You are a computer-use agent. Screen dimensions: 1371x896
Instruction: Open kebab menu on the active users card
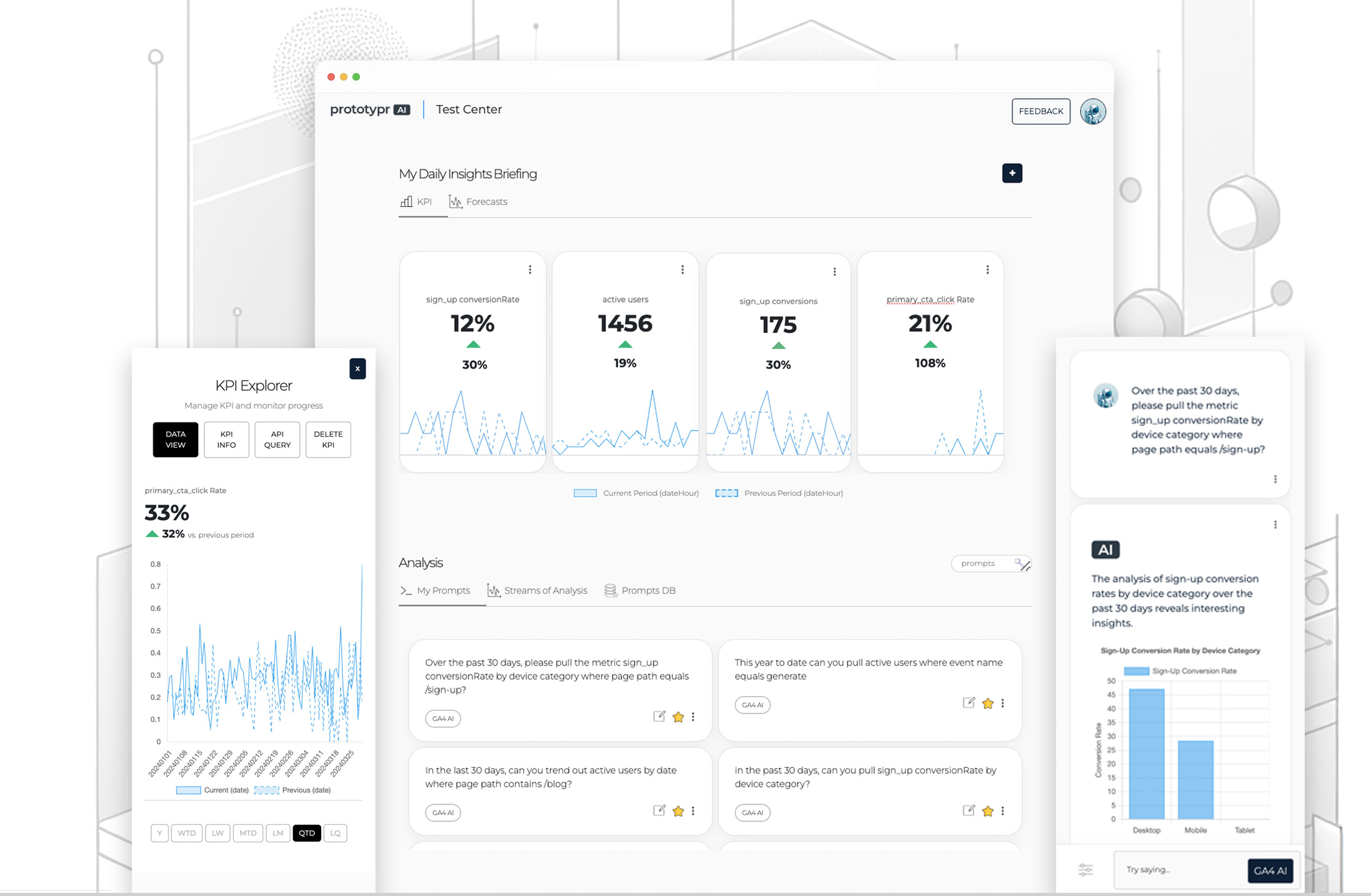(682, 269)
